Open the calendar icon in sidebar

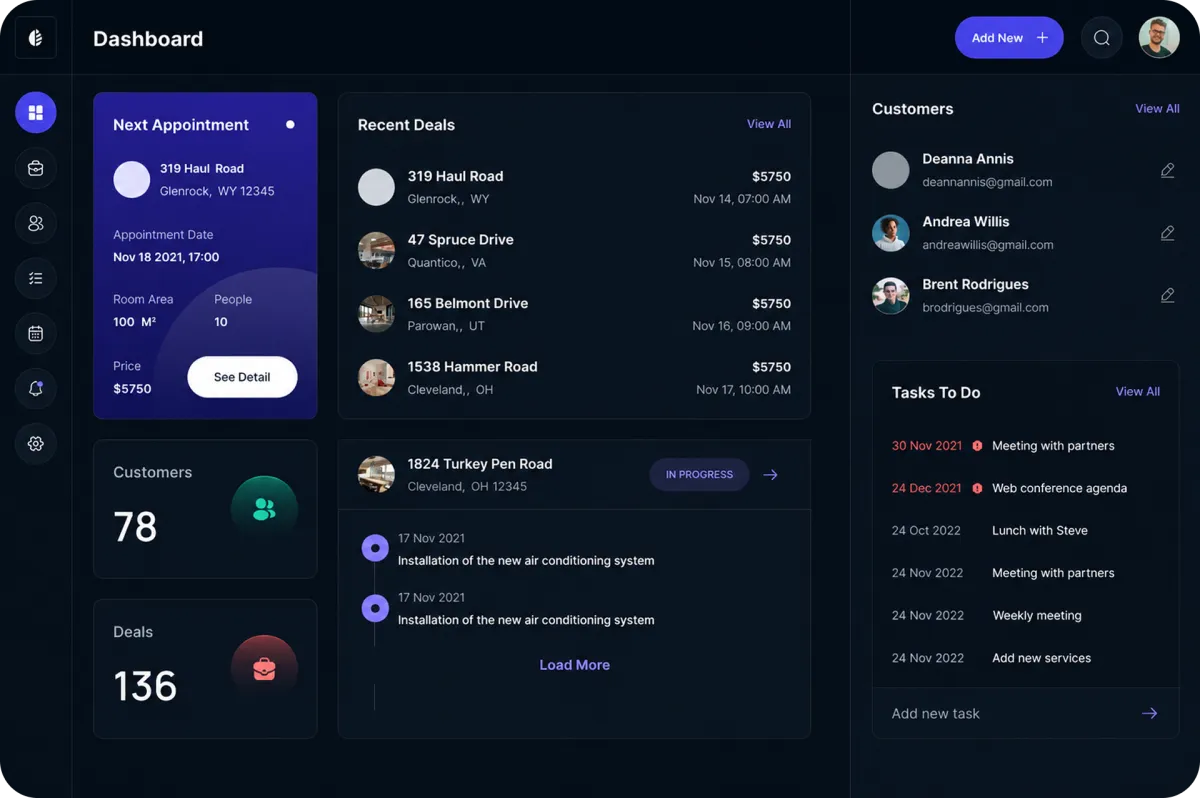[x=36, y=333]
